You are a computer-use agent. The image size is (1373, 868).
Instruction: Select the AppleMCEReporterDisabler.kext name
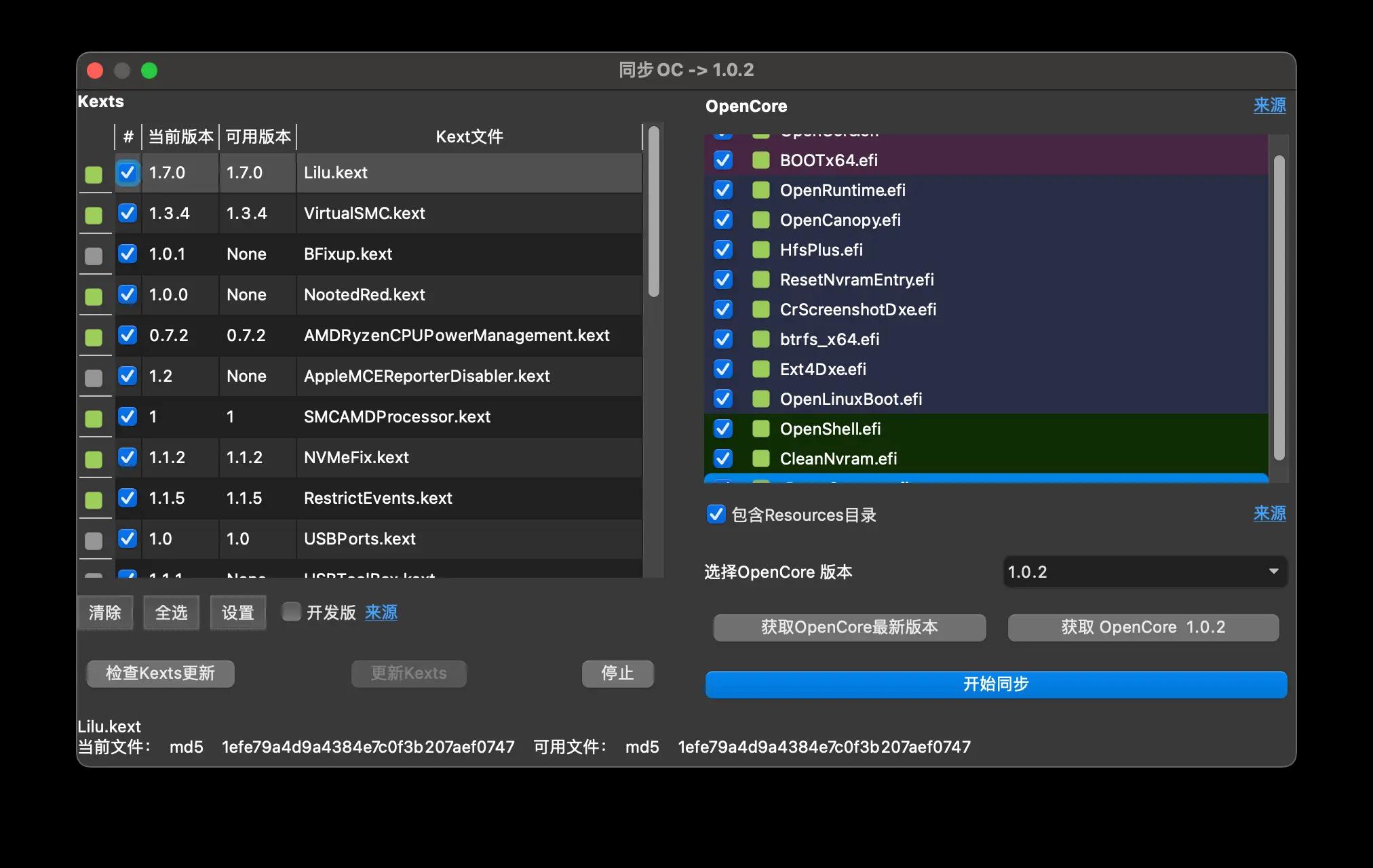click(x=427, y=376)
